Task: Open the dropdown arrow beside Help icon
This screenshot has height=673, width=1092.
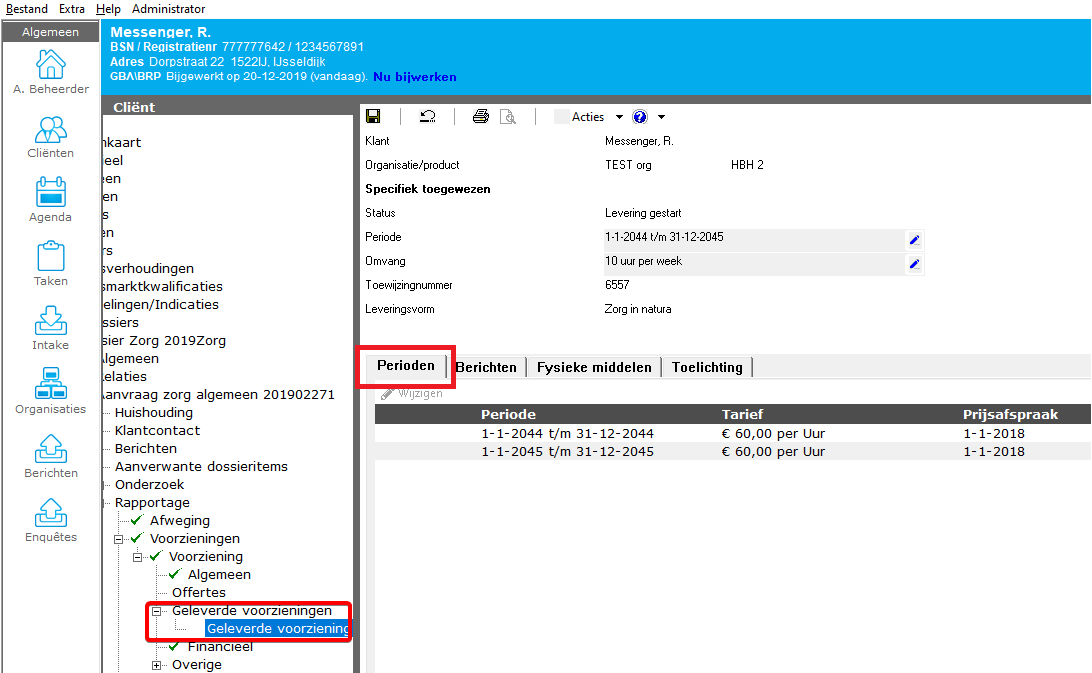Action: 661,117
